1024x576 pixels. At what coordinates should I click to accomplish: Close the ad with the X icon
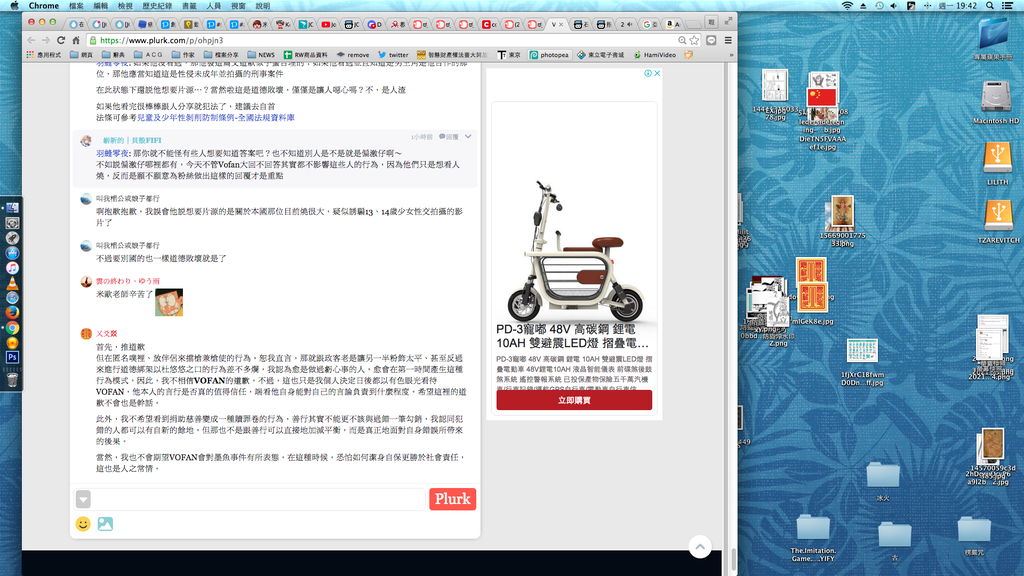click(657, 73)
